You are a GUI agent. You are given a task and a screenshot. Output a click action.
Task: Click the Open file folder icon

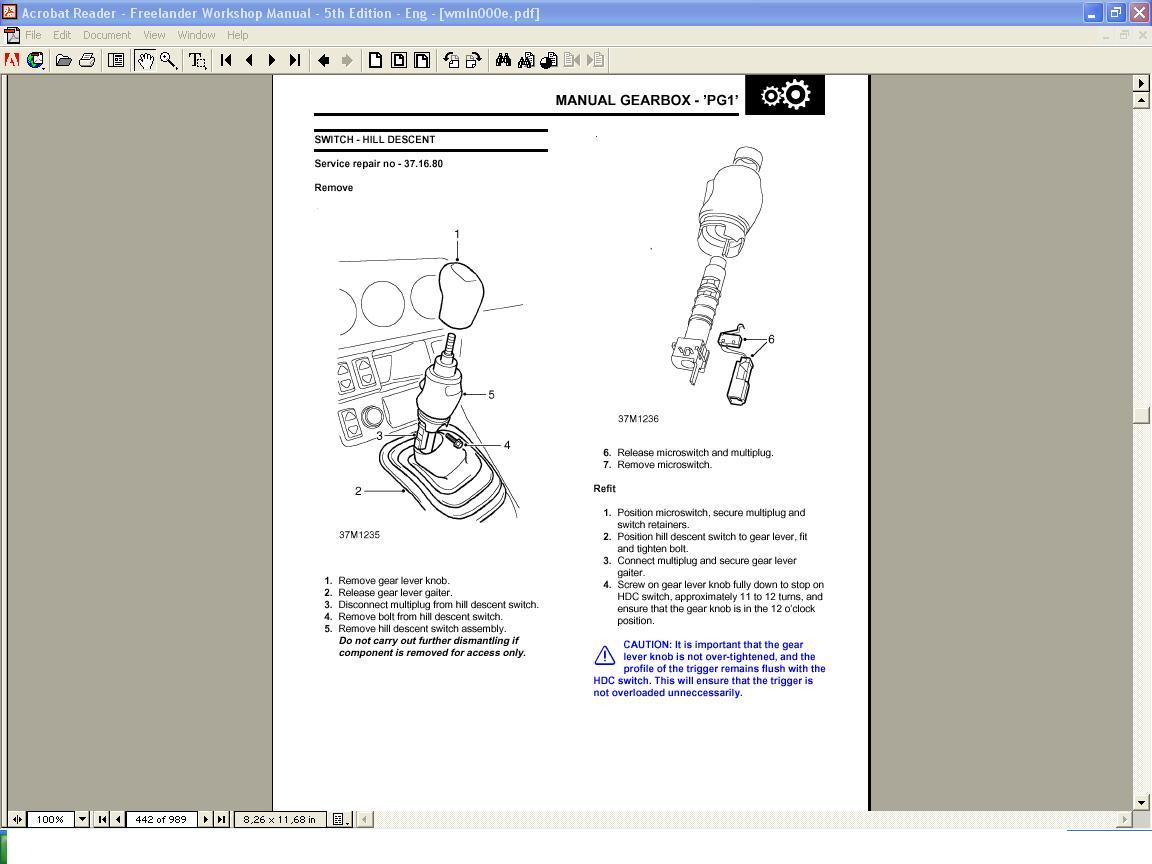point(63,60)
